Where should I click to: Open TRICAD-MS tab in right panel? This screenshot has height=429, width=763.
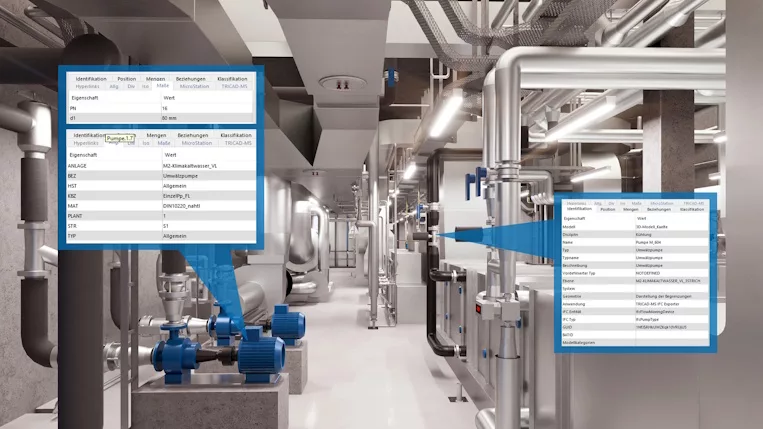click(693, 203)
